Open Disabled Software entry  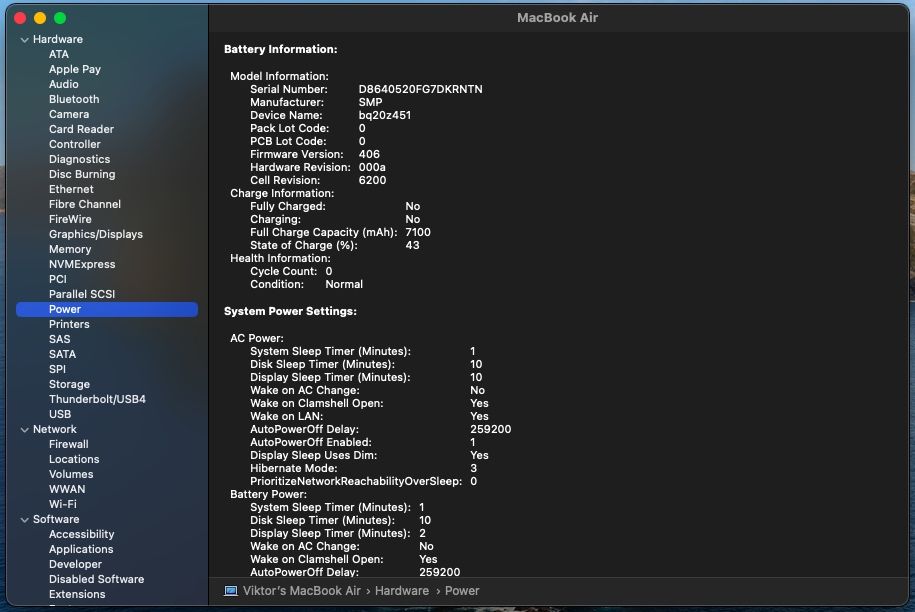click(x=96, y=579)
